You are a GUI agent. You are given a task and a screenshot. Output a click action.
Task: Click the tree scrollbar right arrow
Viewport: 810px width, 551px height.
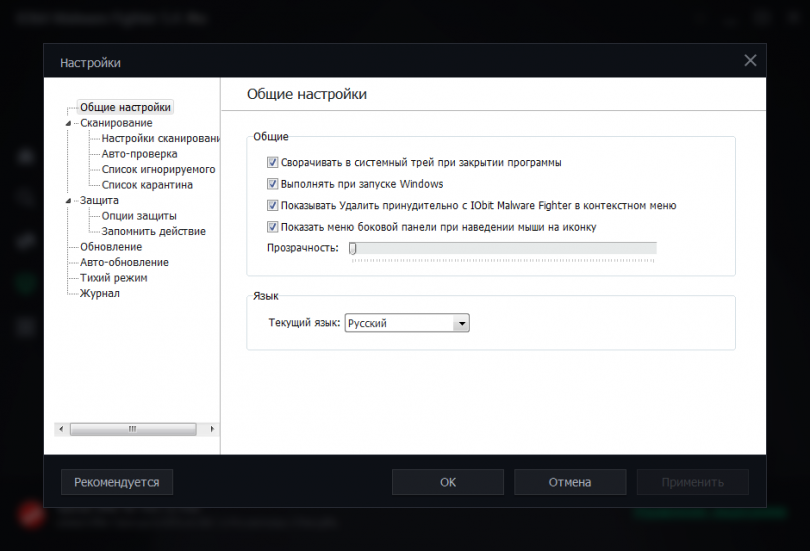212,429
